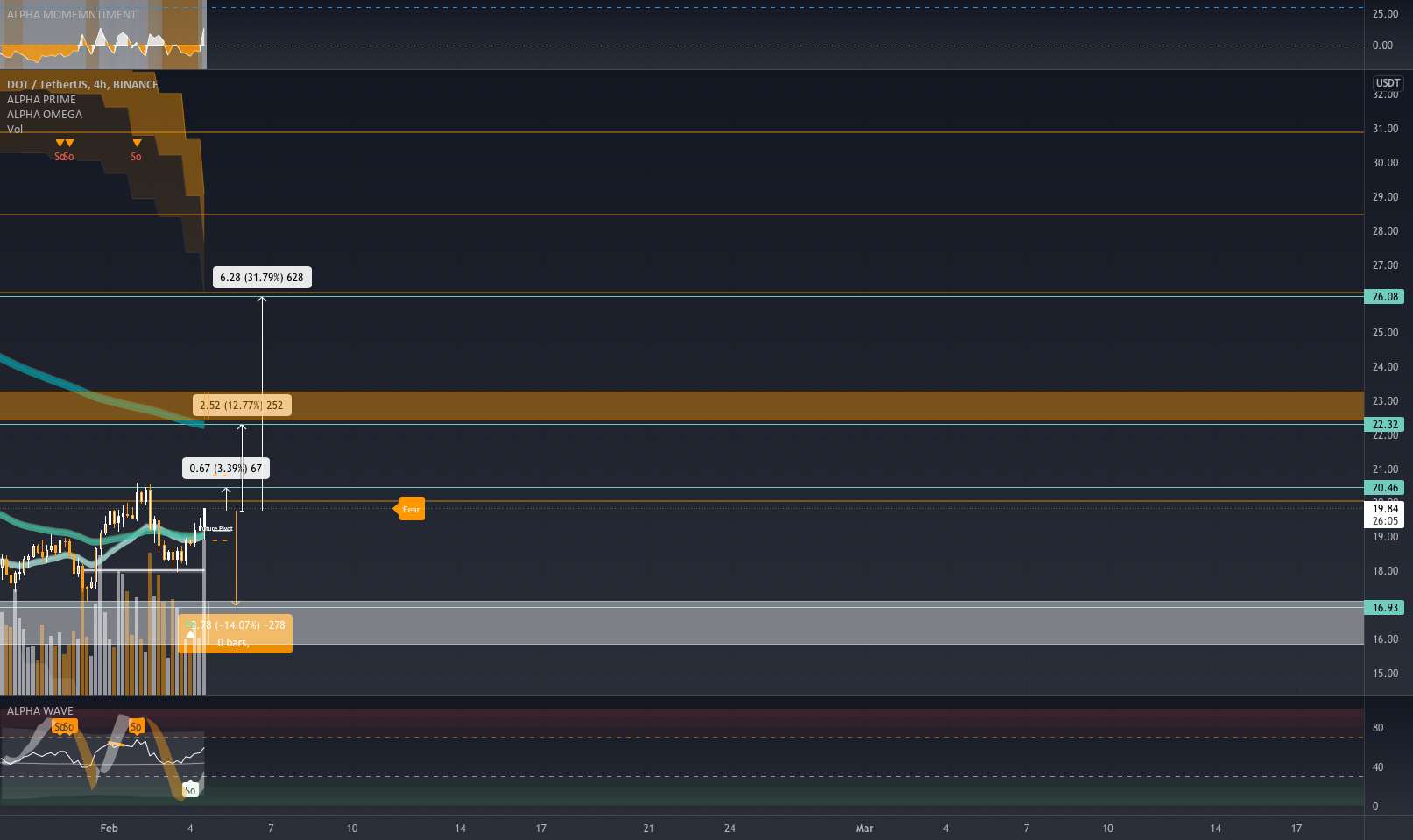Select the ALPHA MOMEMNTIMENT indicator legend
Image resolution: width=1413 pixels, height=840 pixels.
(x=72, y=14)
